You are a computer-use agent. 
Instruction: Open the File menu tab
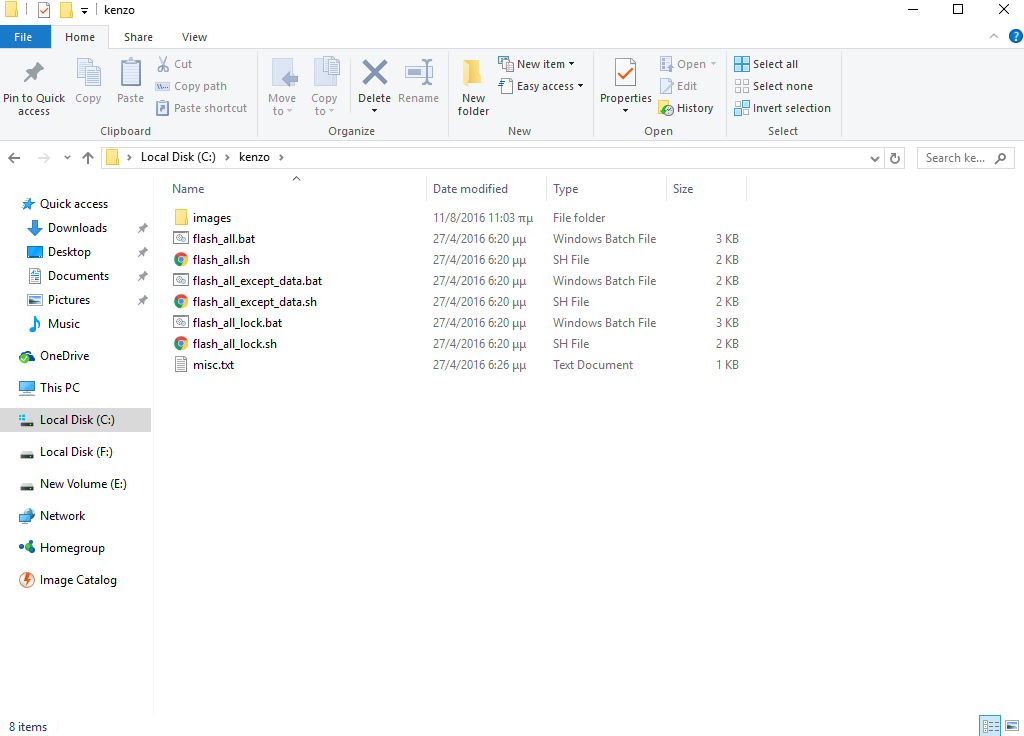pyautogui.click(x=23, y=37)
